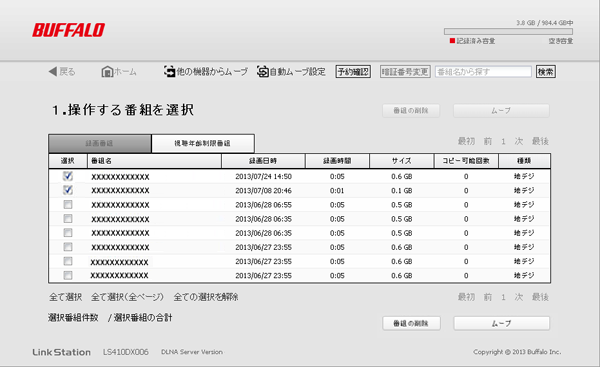Click the 検索 search button
600x367 pixels.
546,72
